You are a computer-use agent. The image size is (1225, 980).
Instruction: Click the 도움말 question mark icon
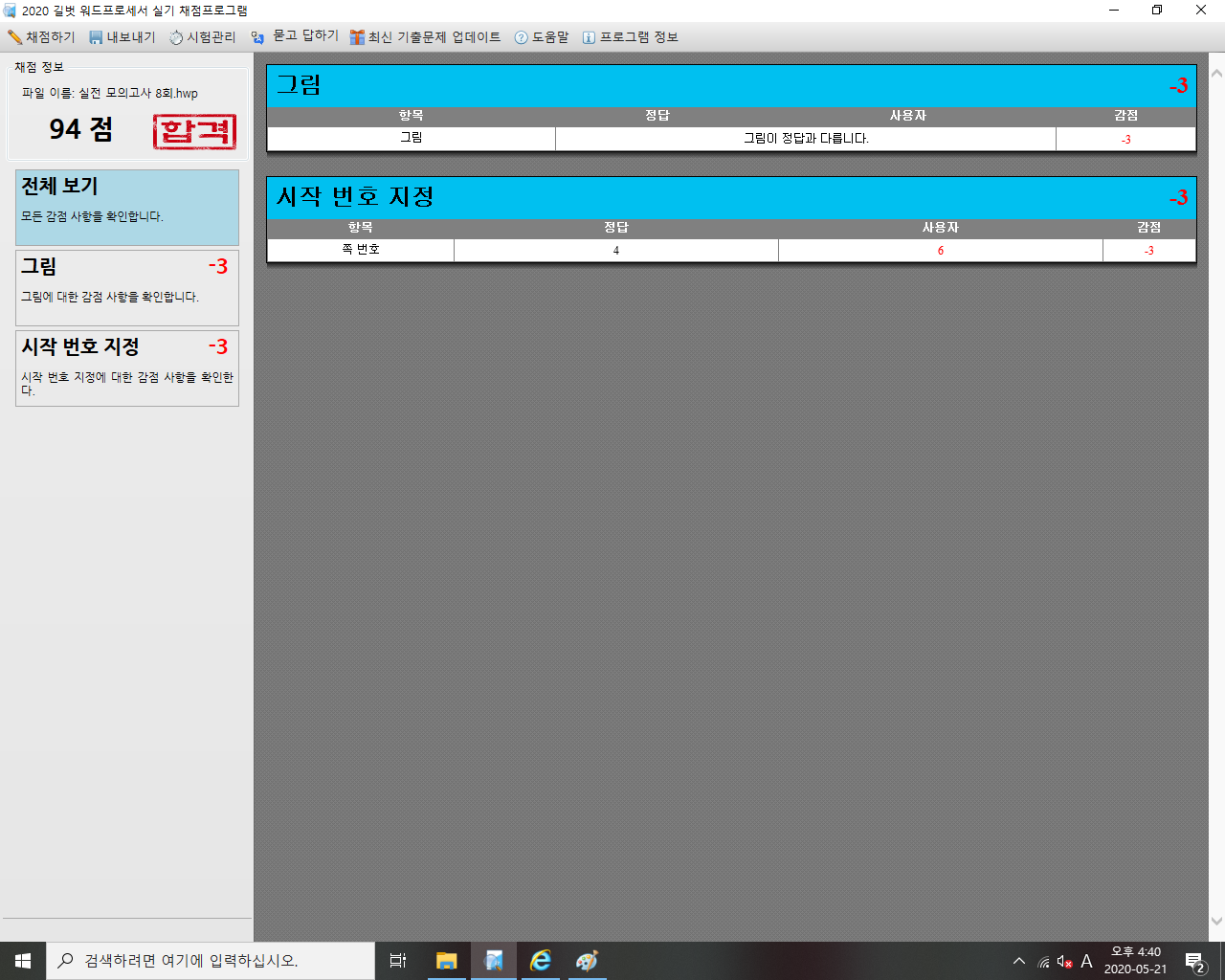point(522,37)
